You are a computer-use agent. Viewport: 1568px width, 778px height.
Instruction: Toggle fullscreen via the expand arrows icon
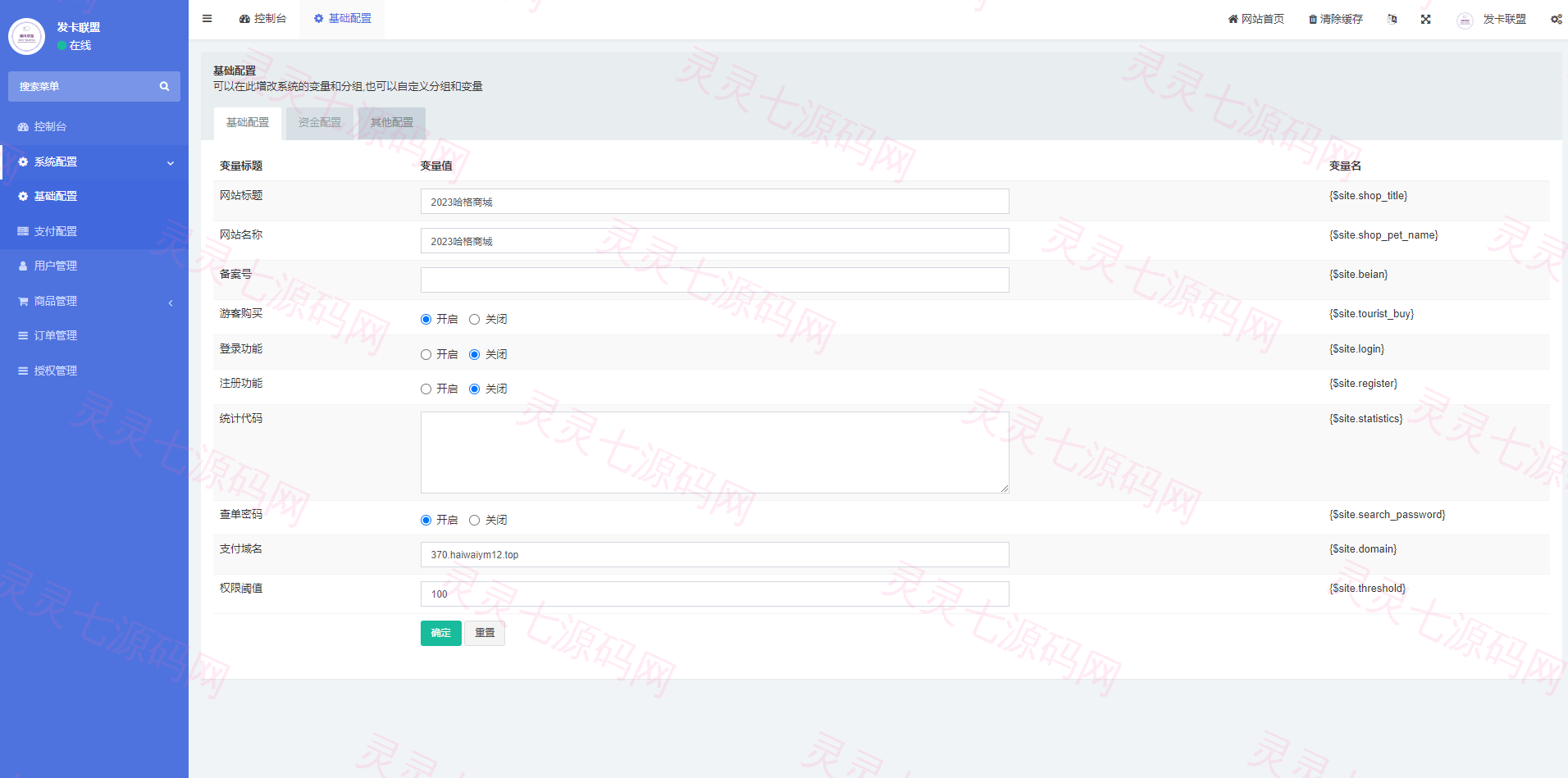pos(1426,19)
